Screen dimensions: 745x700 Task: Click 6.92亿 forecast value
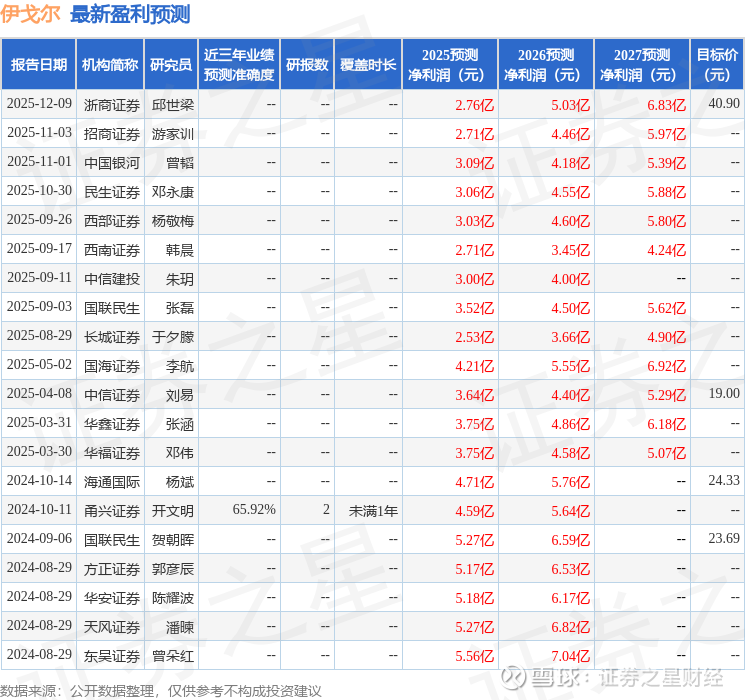(x=666, y=365)
